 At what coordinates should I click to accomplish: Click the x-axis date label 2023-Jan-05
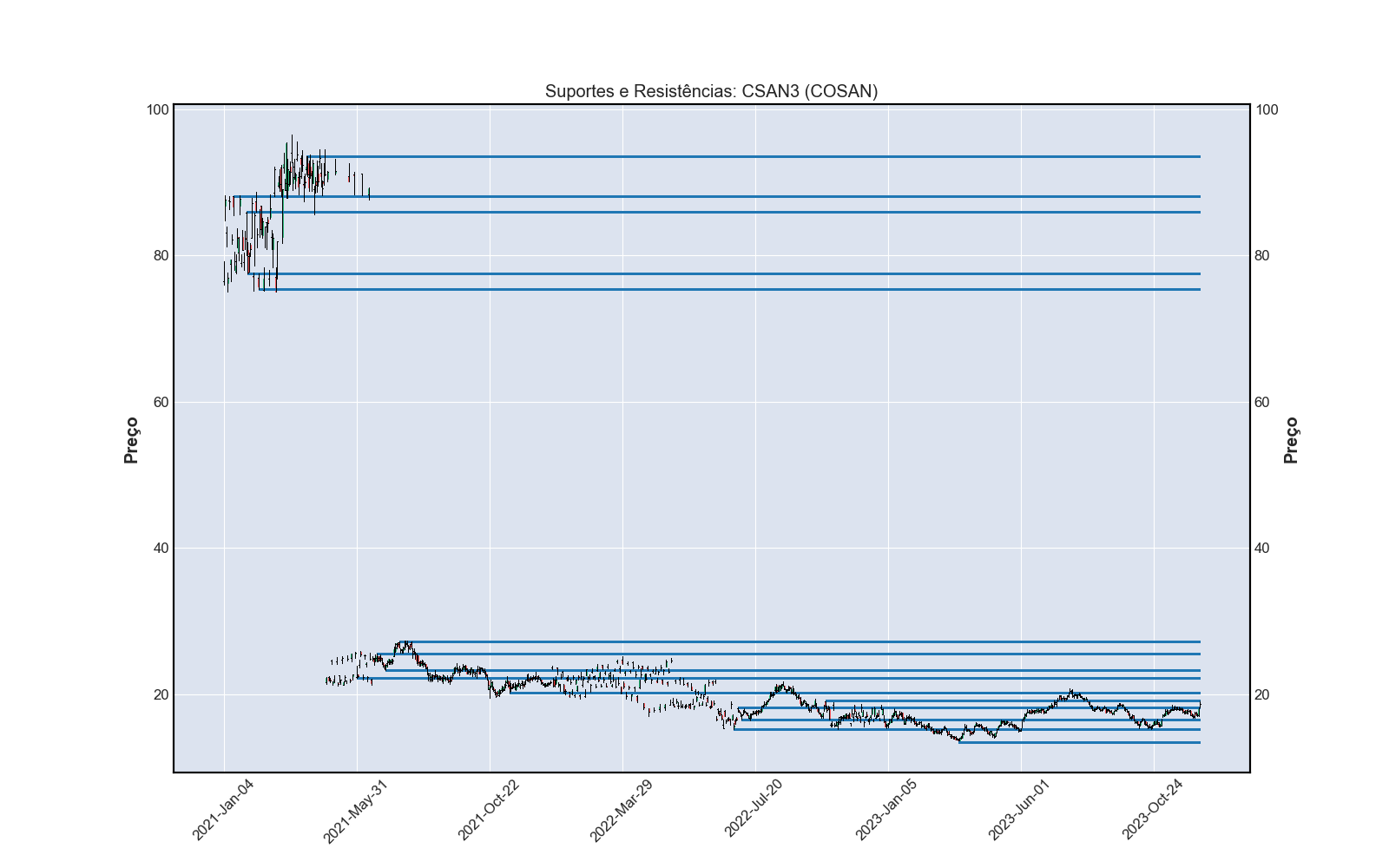(x=885, y=810)
